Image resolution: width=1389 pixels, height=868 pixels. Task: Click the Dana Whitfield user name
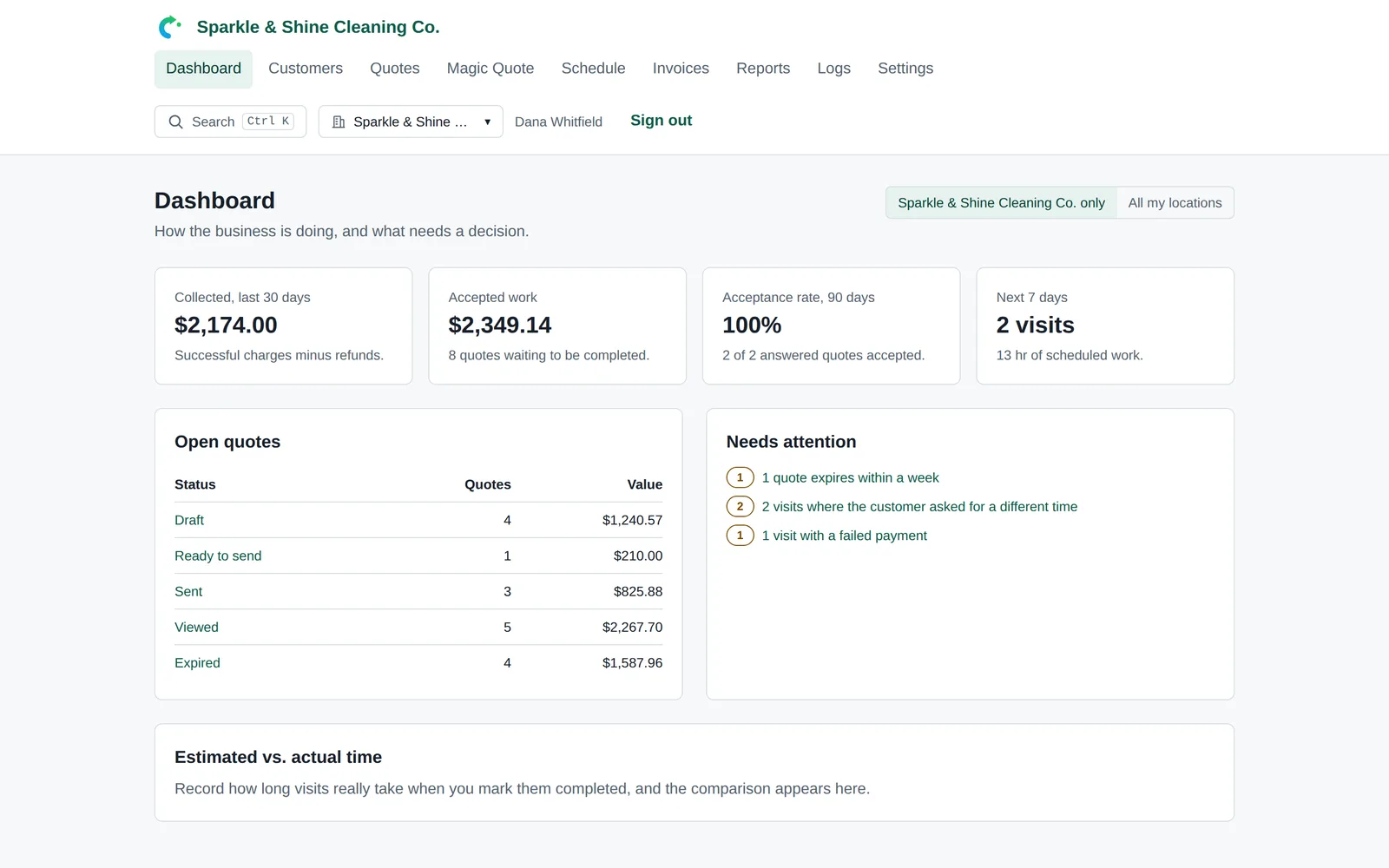click(x=558, y=122)
